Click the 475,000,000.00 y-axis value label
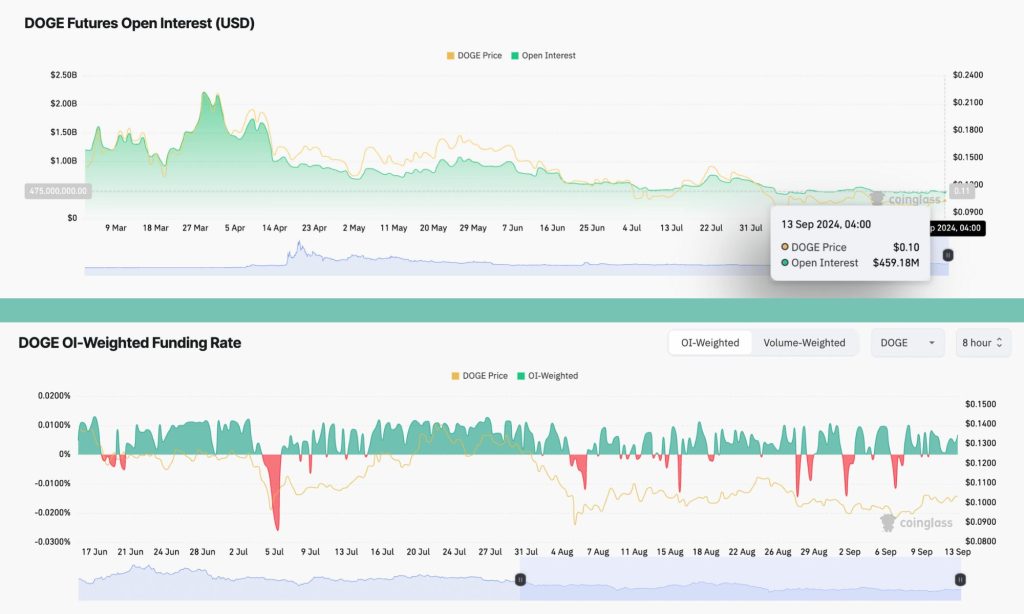Viewport: 1024px width, 614px height. coord(57,190)
